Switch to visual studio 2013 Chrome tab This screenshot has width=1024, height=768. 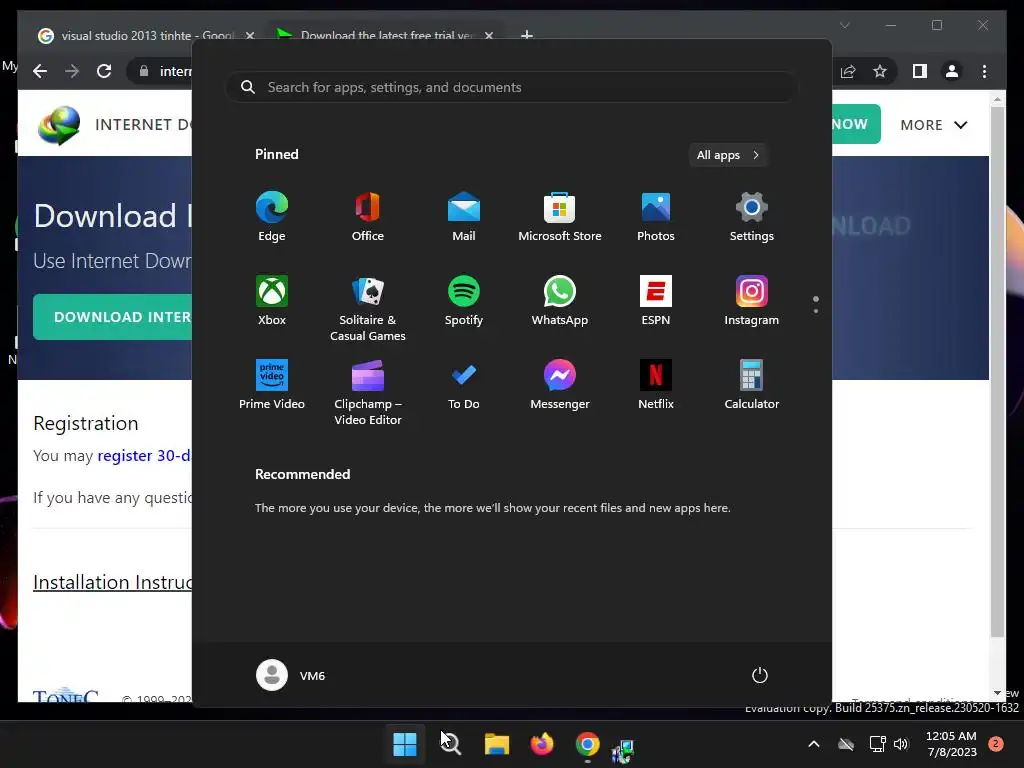coord(146,35)
